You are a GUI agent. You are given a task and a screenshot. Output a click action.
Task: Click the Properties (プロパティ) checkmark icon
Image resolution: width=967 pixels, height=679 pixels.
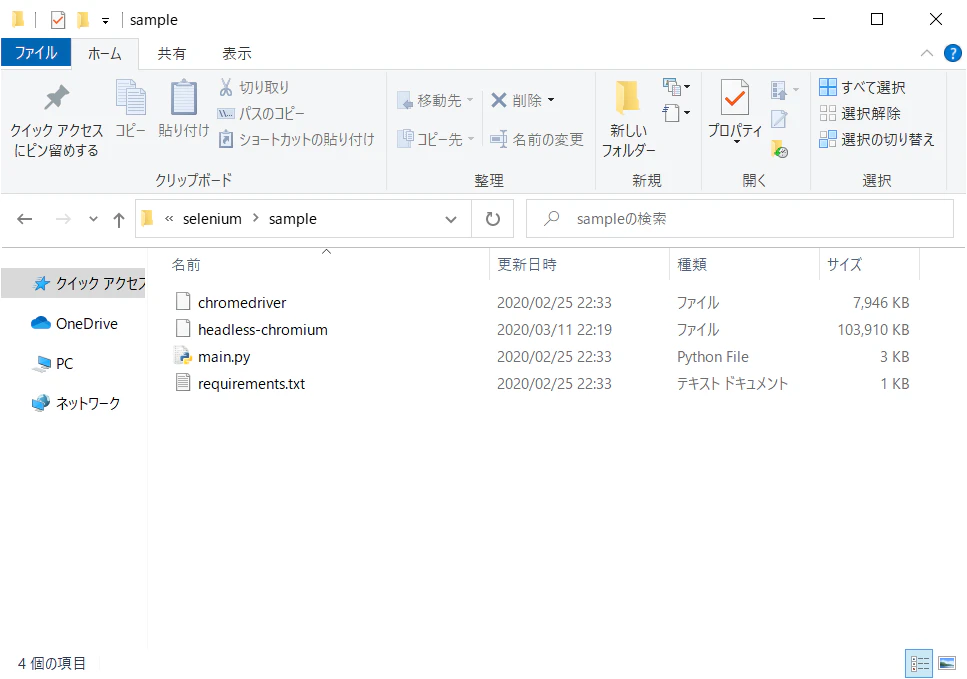click(735, 97)
